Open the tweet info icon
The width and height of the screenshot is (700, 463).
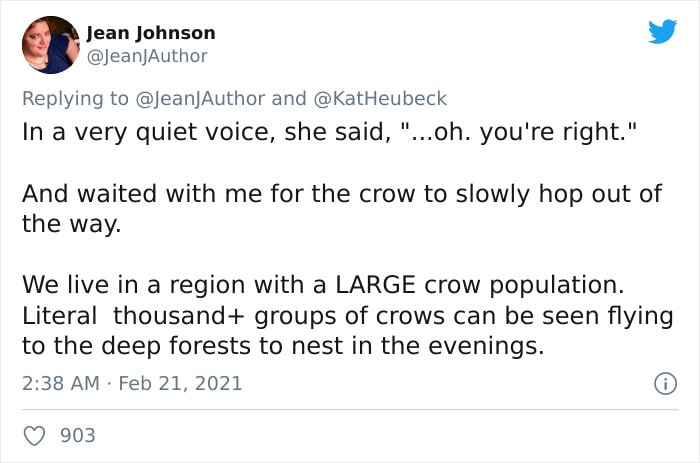click(662, 383)
